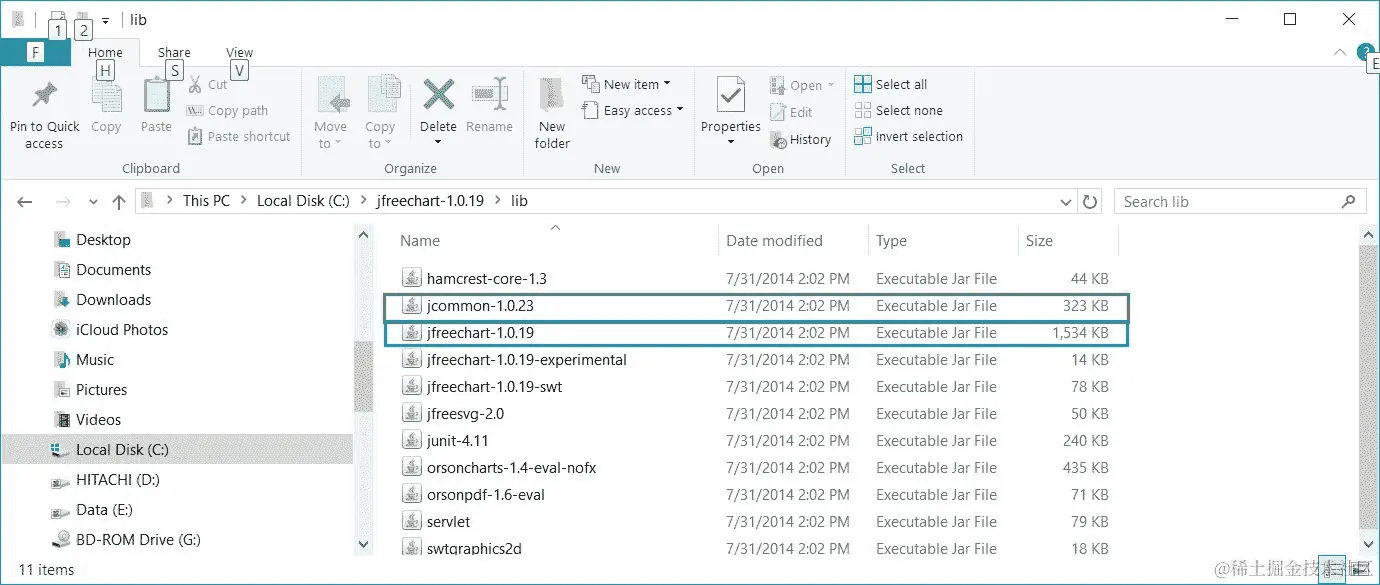Screen dimensions: 1380x585
Task: Expand the Delete dropdown arrow
Action: [438, 143]
